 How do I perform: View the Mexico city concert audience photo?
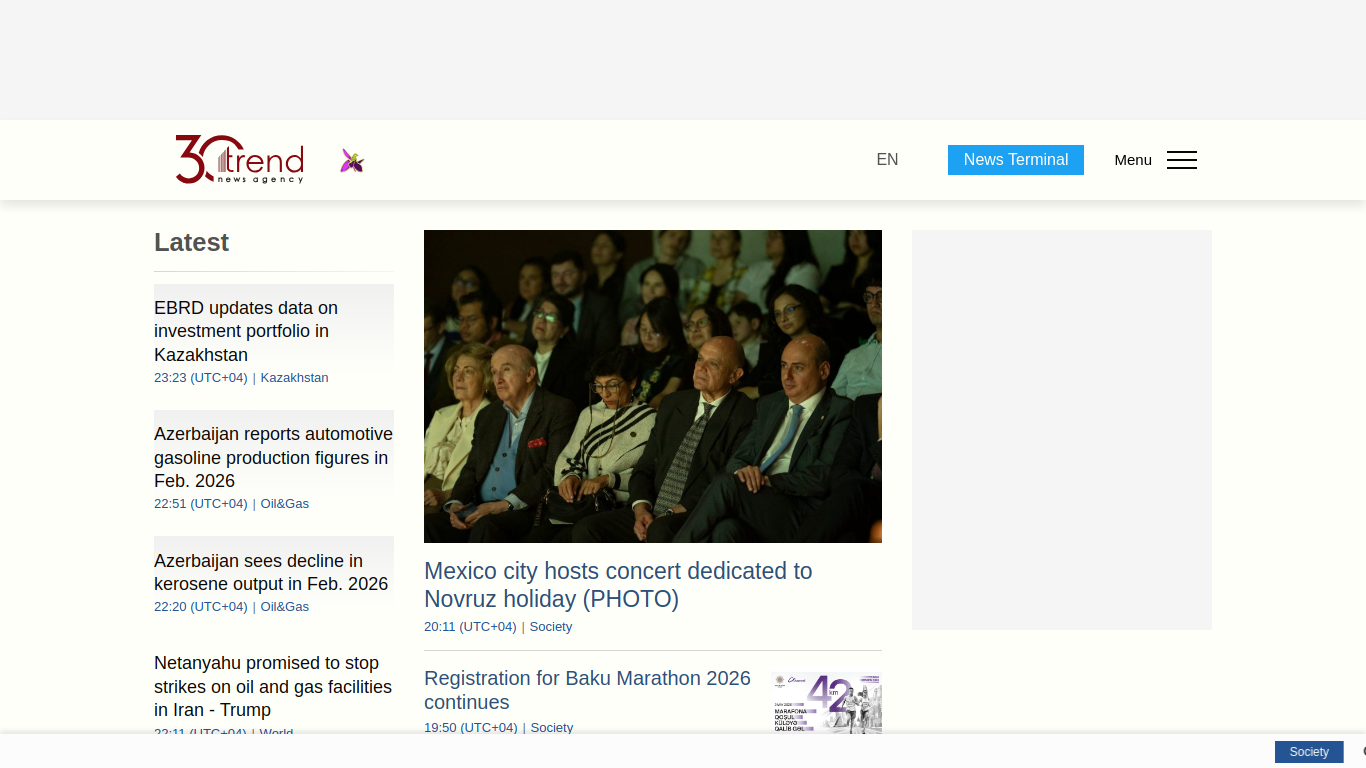pos(653,386)
